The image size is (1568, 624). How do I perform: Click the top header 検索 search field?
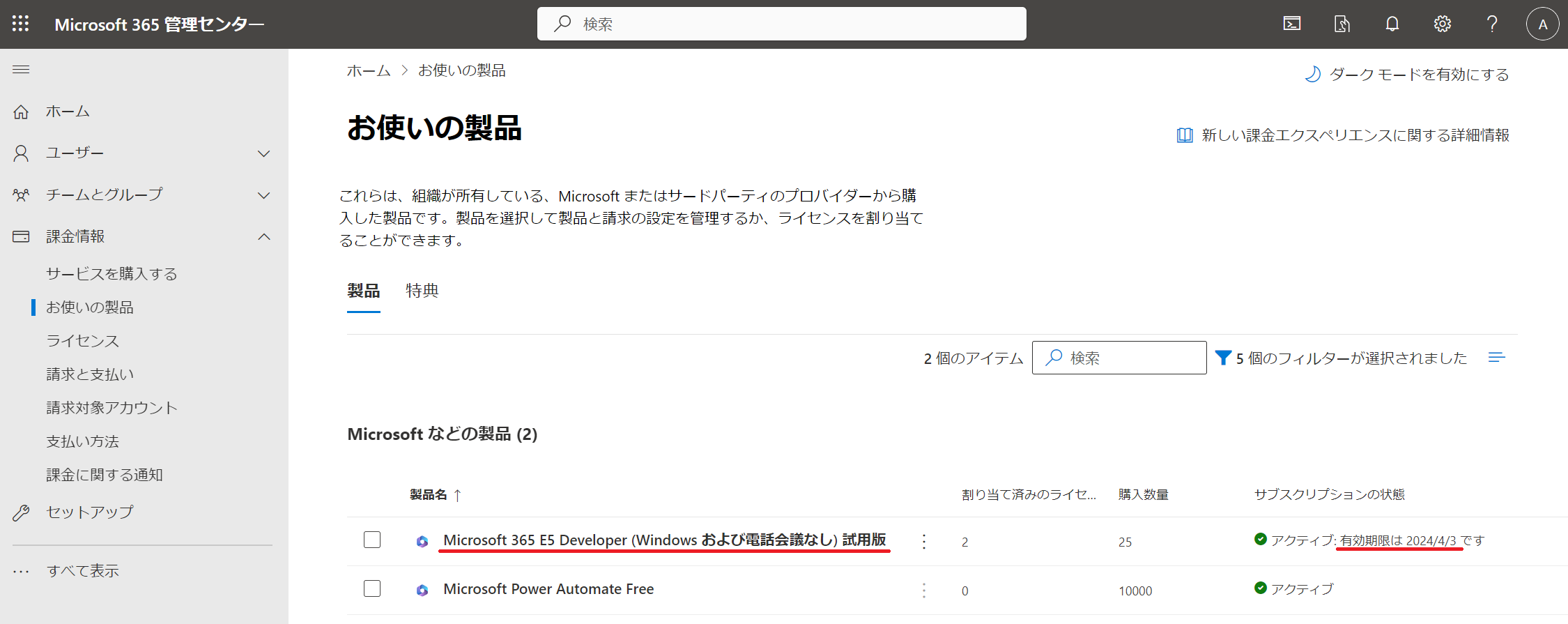pyautogui.click(x=781, y=24)
